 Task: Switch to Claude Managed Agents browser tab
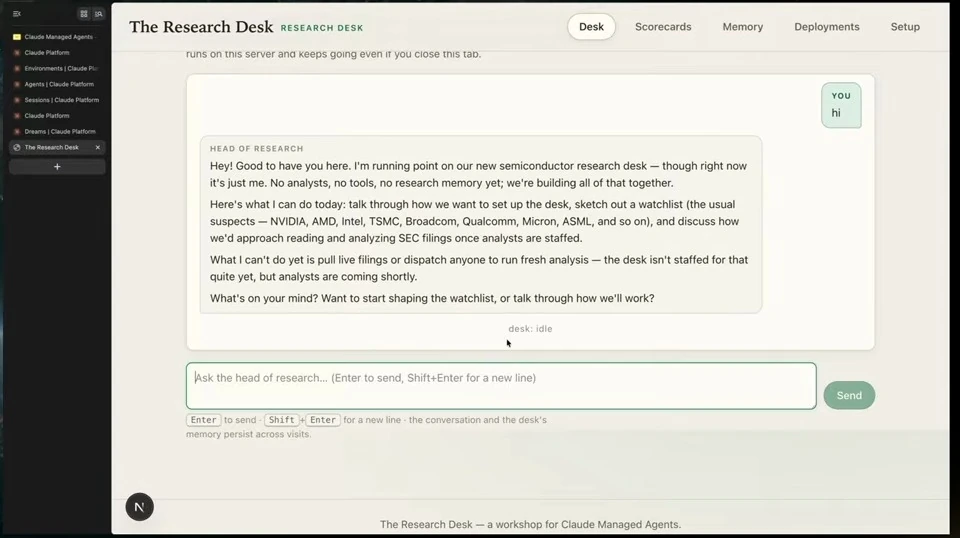[57, 37]
